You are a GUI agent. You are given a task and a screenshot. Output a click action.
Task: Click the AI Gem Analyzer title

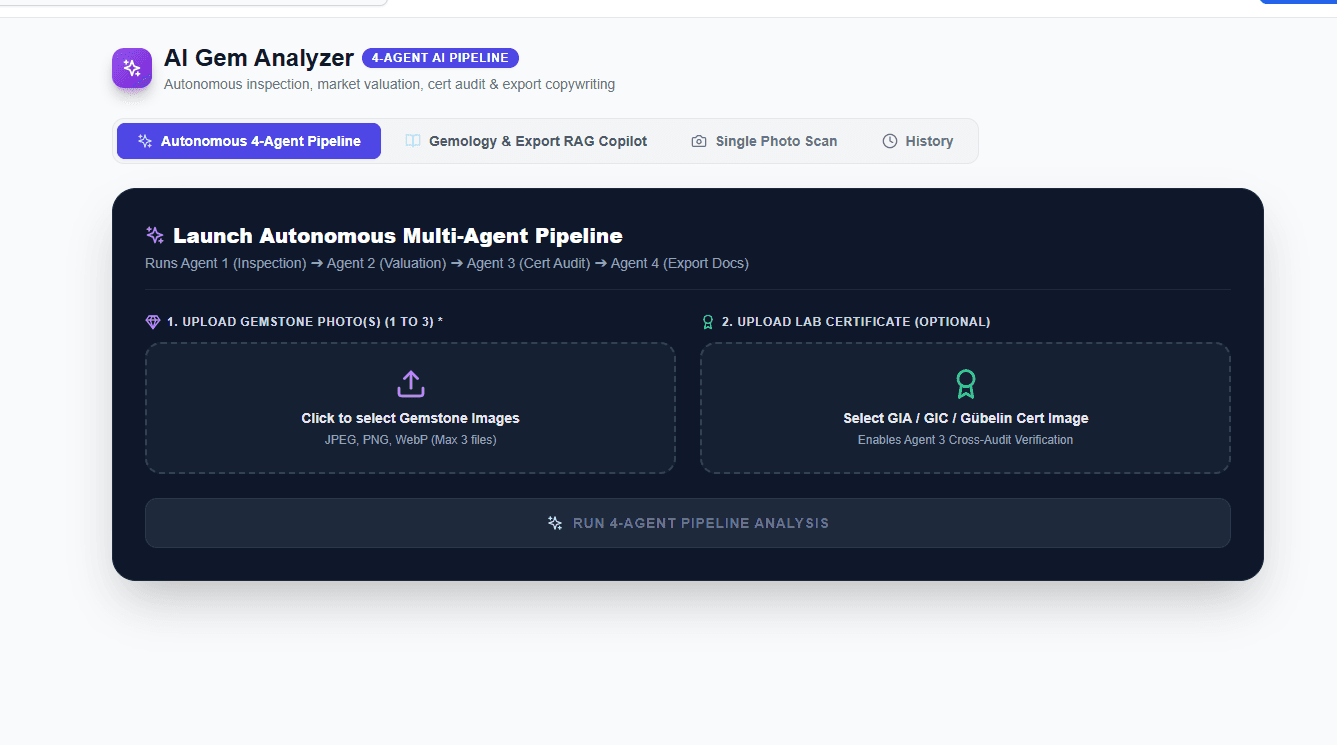[259, 58]
